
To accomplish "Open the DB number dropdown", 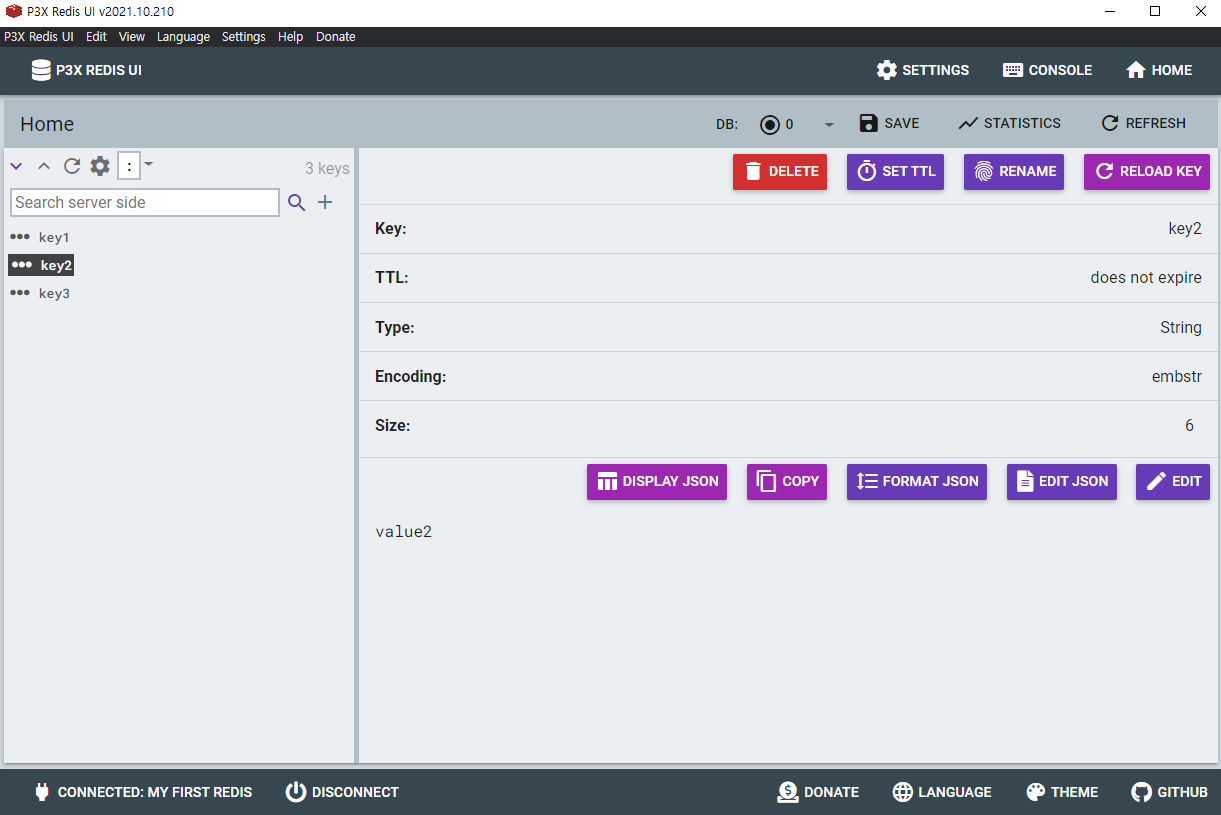I will coord(828,124).
